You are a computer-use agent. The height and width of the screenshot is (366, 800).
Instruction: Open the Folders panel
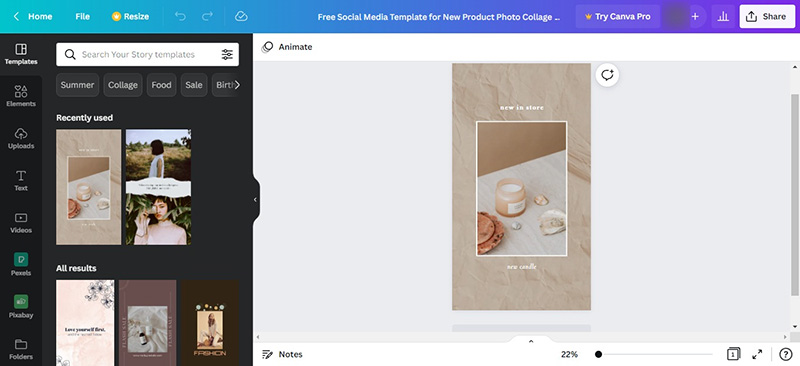[21, 349]
